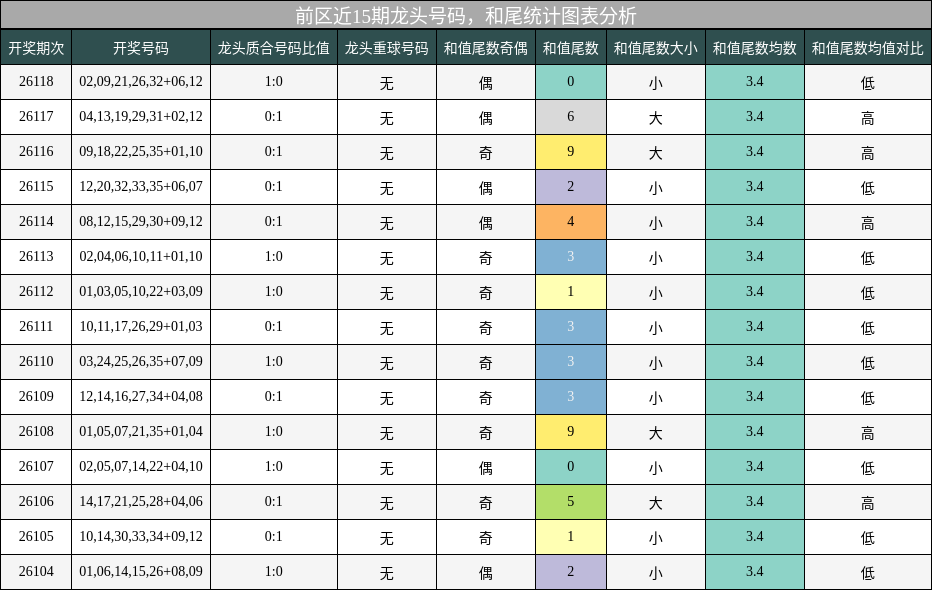Select issue number 26117
This screenshot has height=590, width=932.
[x=36, y=116]
